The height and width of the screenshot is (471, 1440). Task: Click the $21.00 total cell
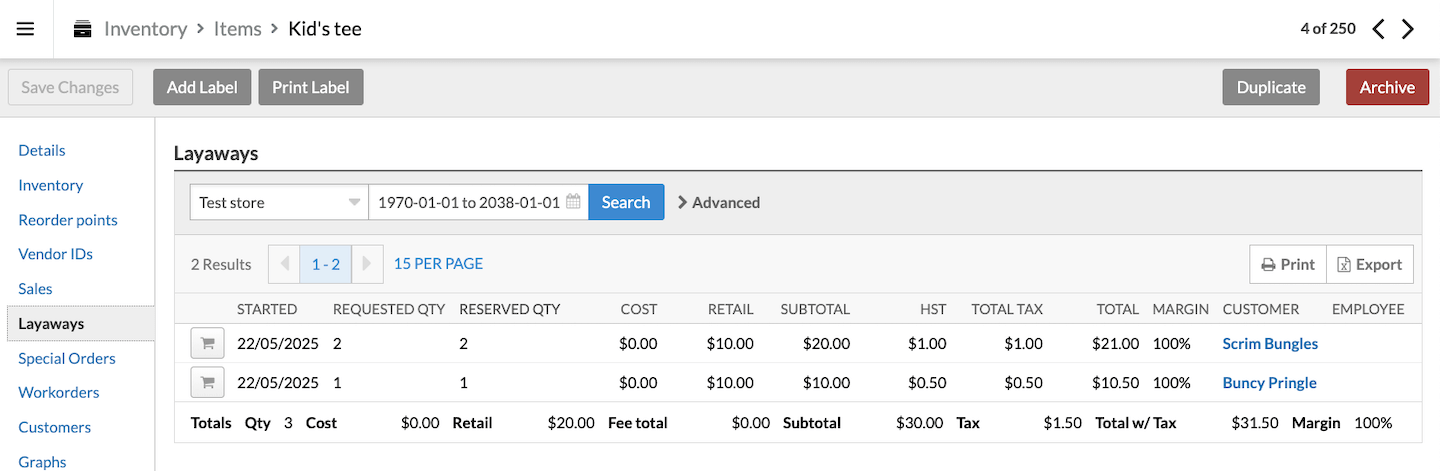click(x=1116, y=343)
